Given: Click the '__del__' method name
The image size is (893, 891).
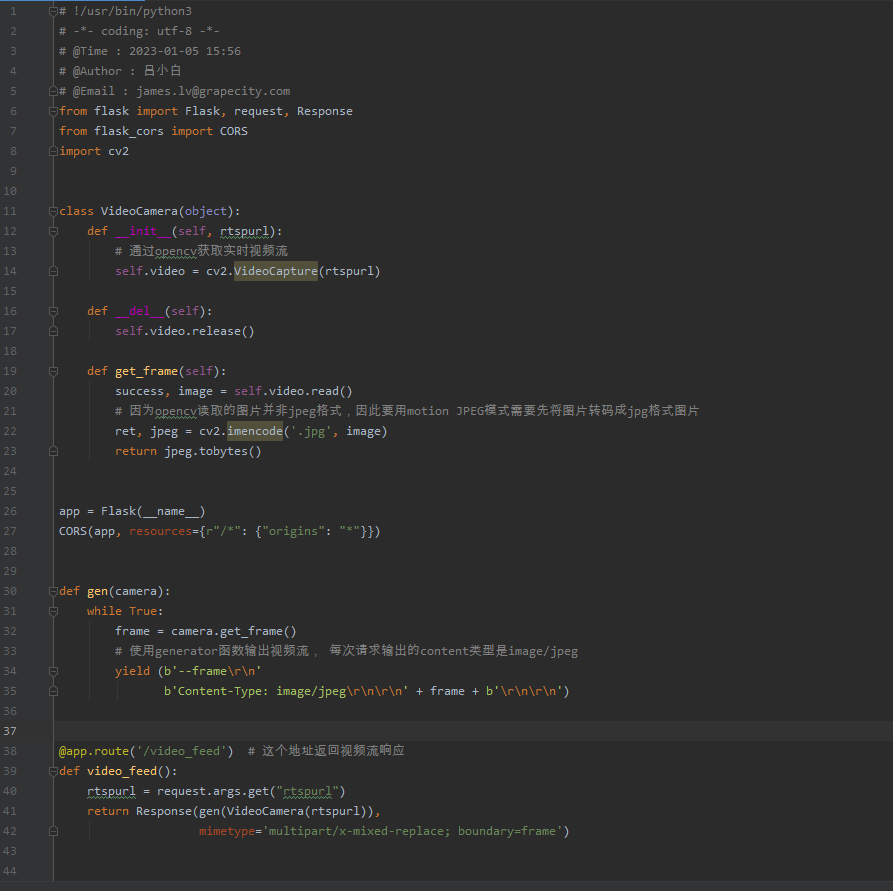Looking at the screenshot, I should tap(140, 311).
